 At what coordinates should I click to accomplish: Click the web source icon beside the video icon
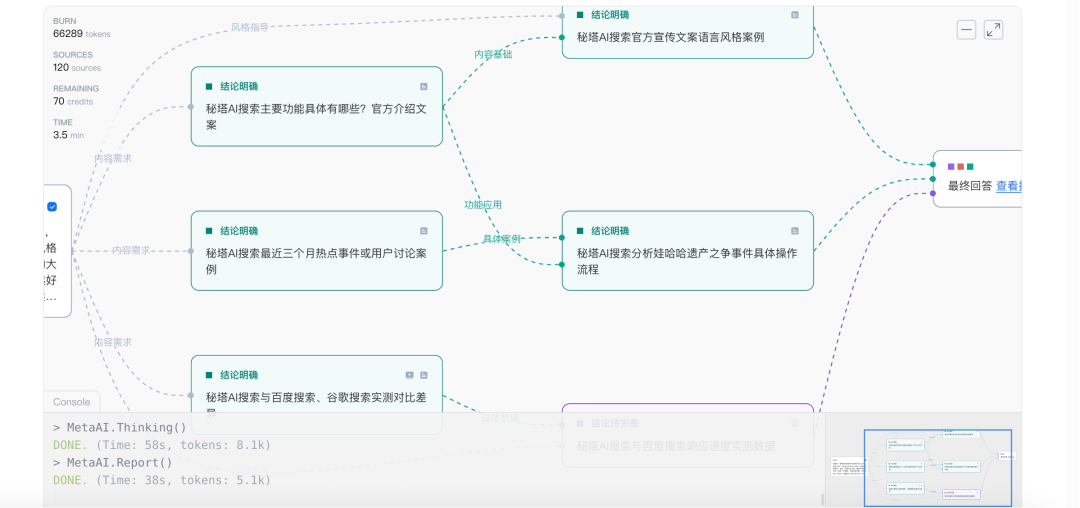click(x=424, y=375)
